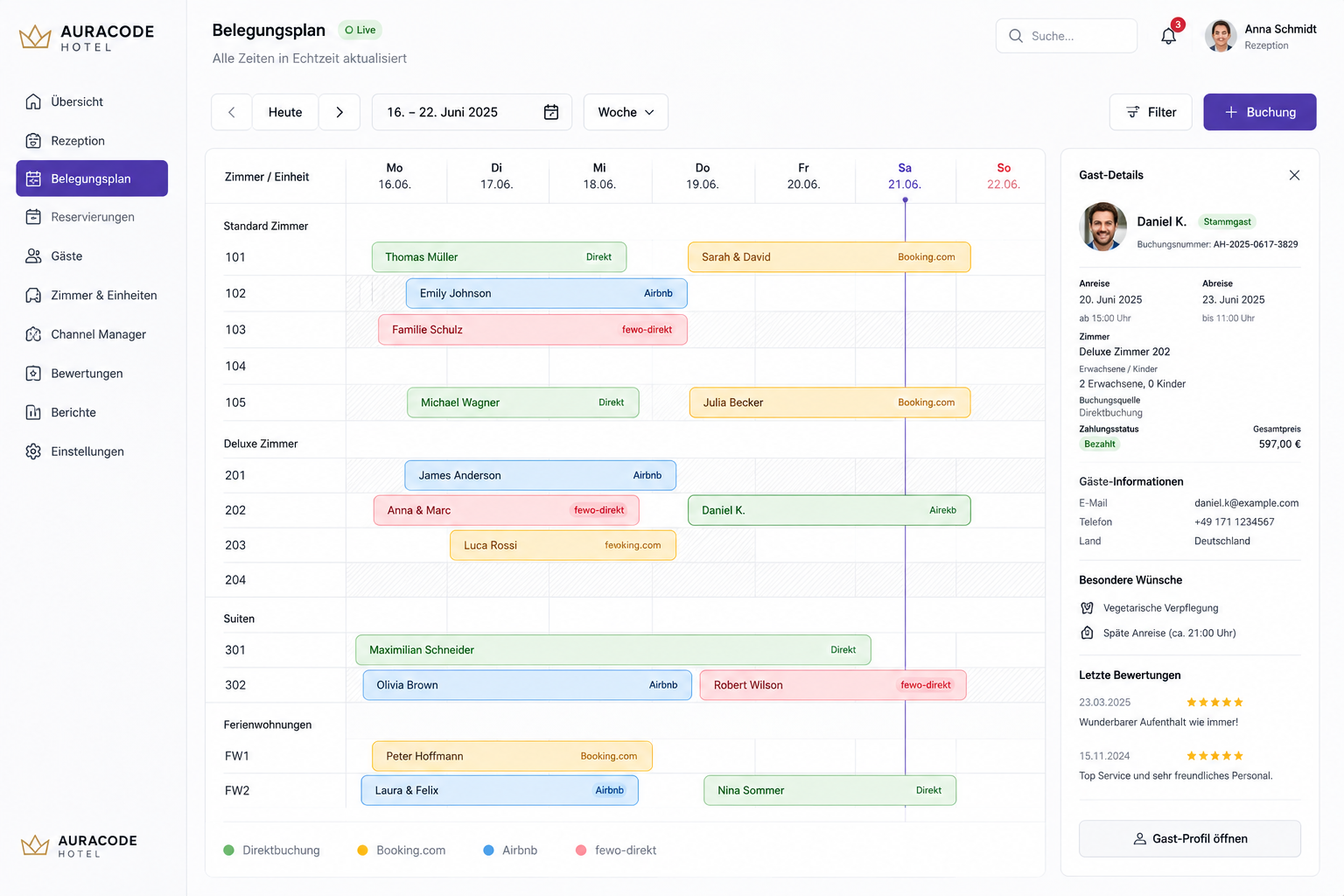Viewport: 1344px width, 896px height.
Task: Select Sarah & David booking bar
Action: [829, 257]
